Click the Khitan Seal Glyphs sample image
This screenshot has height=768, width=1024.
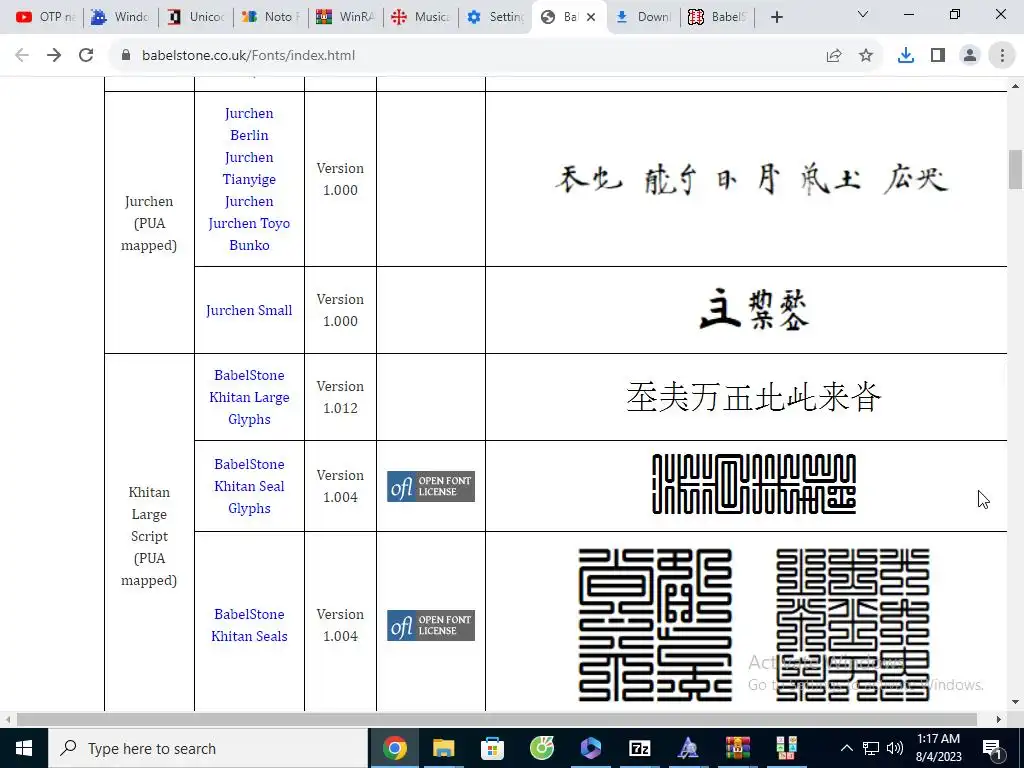pyautogui.click(x=754, y=484)
